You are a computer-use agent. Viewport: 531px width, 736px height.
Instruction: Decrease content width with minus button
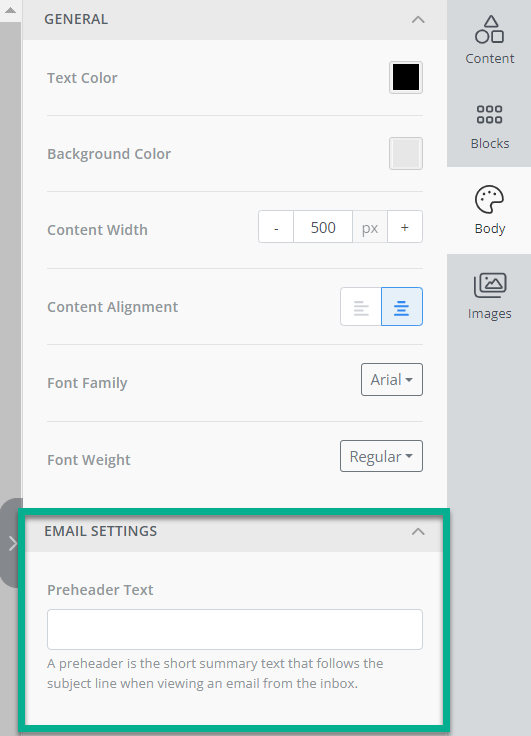coord(276,227)
